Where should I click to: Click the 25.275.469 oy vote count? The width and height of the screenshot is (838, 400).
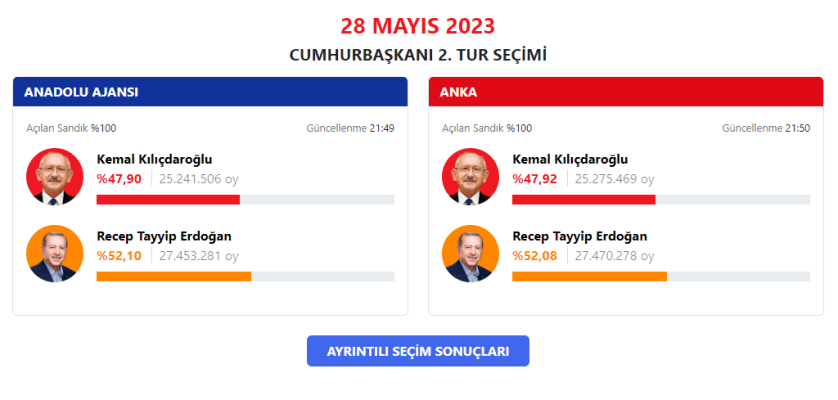[615, 179]
